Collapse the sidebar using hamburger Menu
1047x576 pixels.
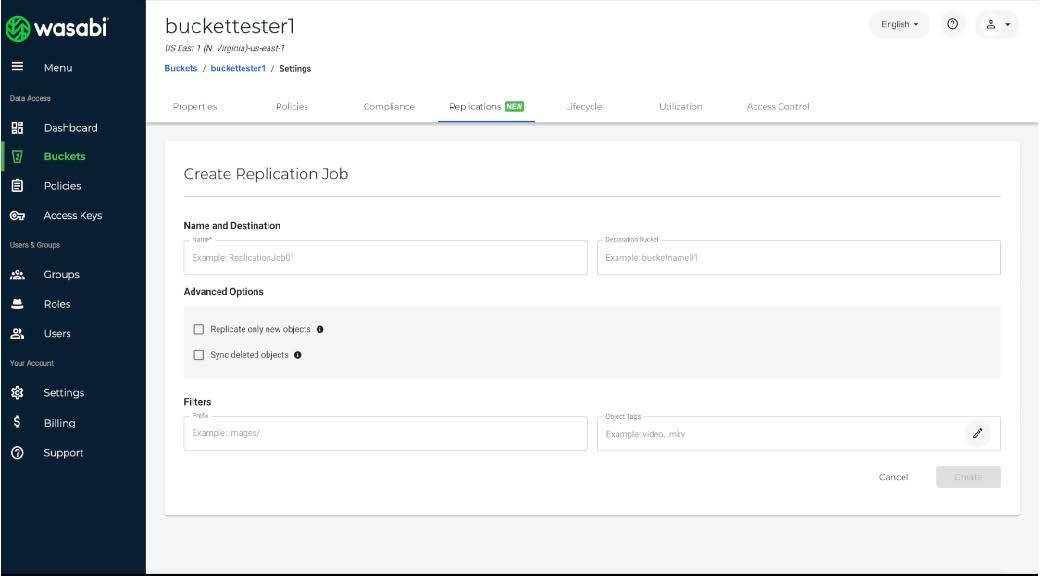tap(17, 68)
